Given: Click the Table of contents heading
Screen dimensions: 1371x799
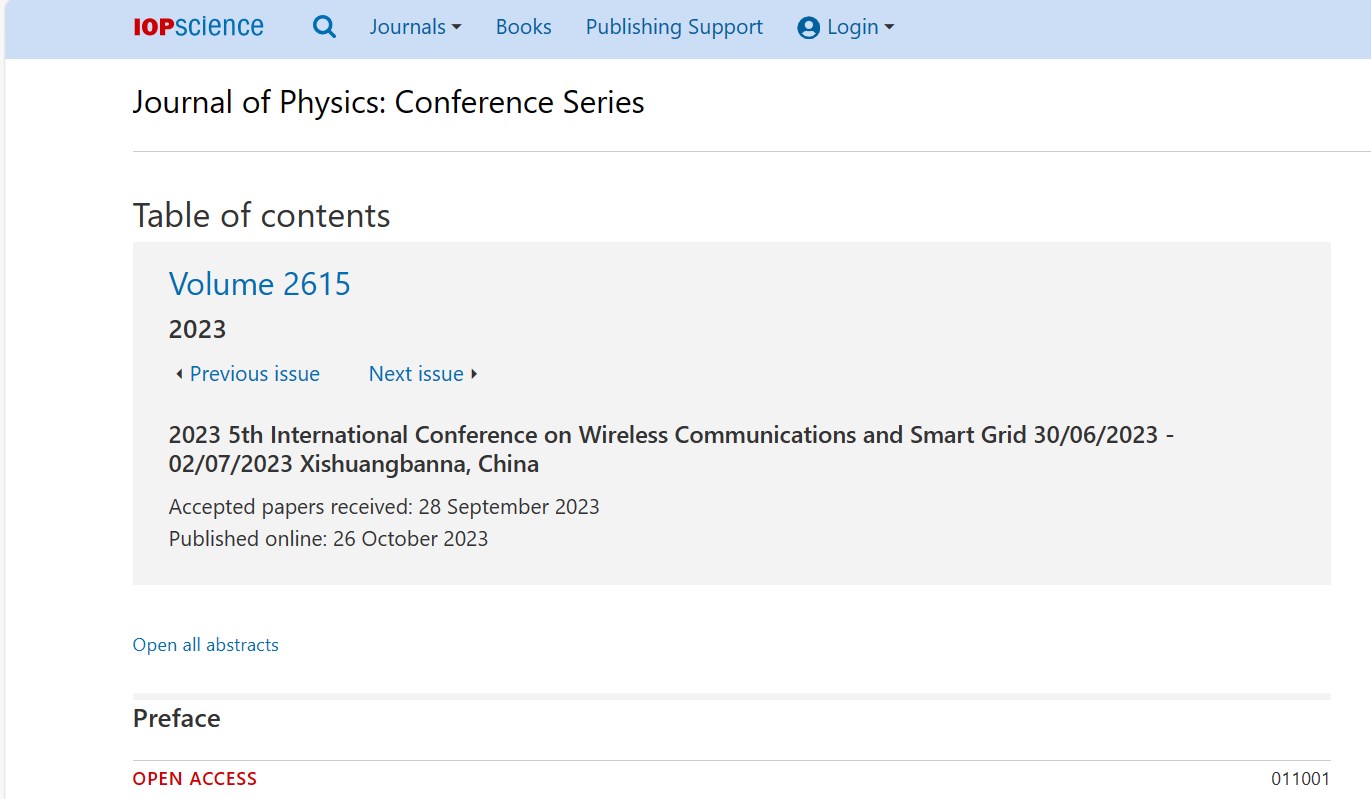Looking at the screenshot, I should [x=261, y=216].
